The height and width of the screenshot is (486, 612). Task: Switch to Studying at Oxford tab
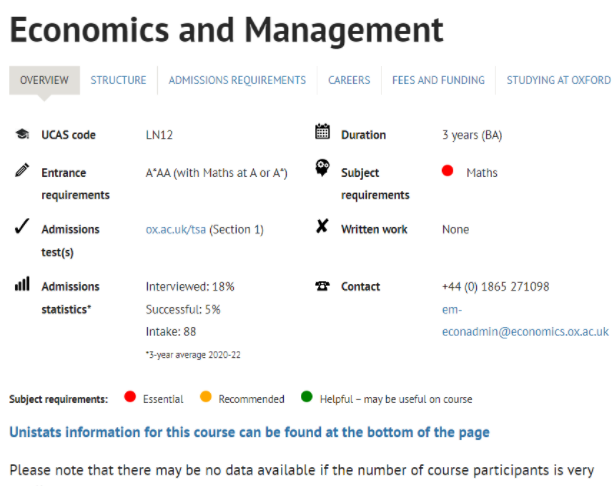(x=558, y=80)
